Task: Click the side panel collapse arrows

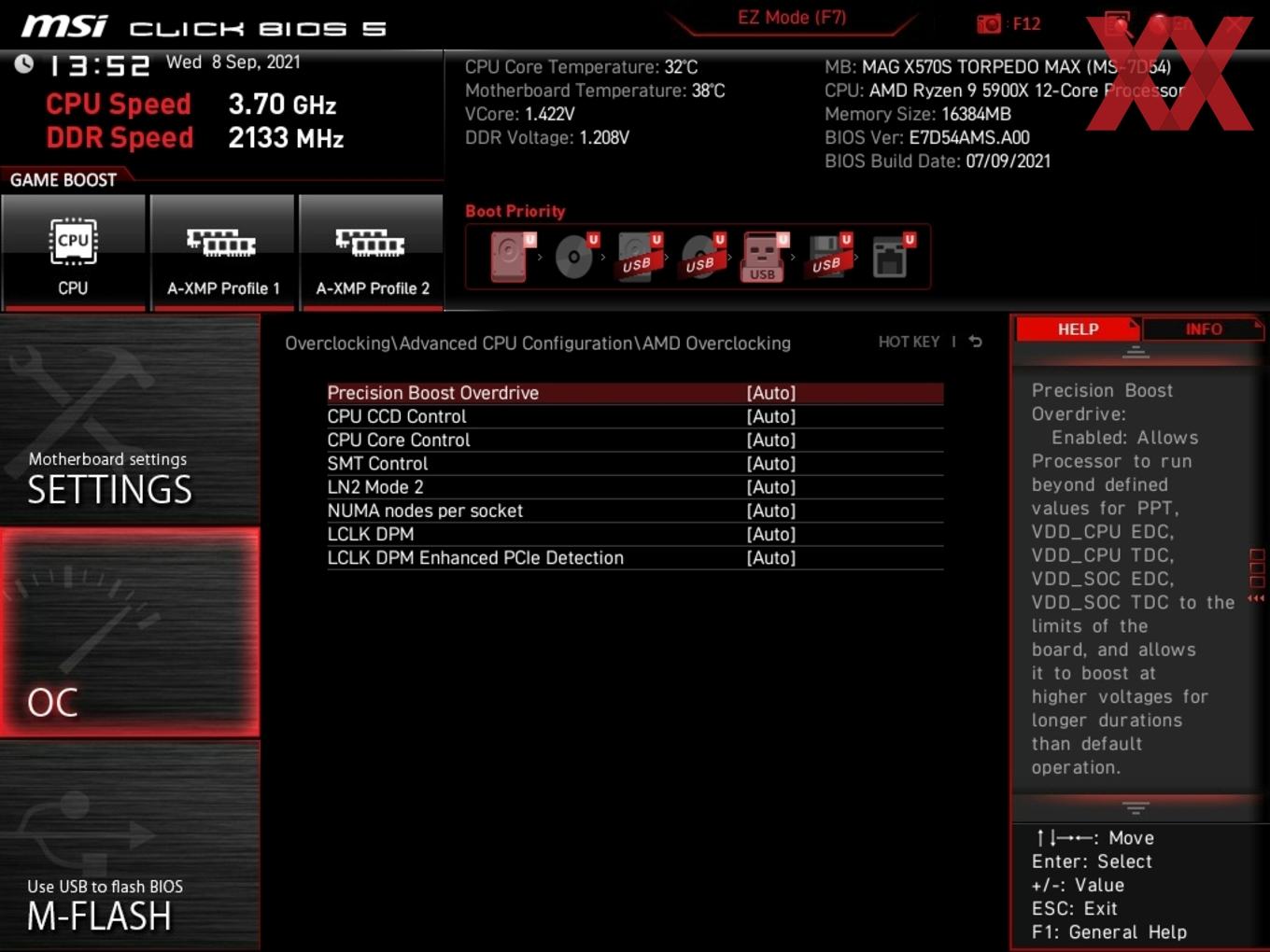Action: click(x=1256, y=598)
